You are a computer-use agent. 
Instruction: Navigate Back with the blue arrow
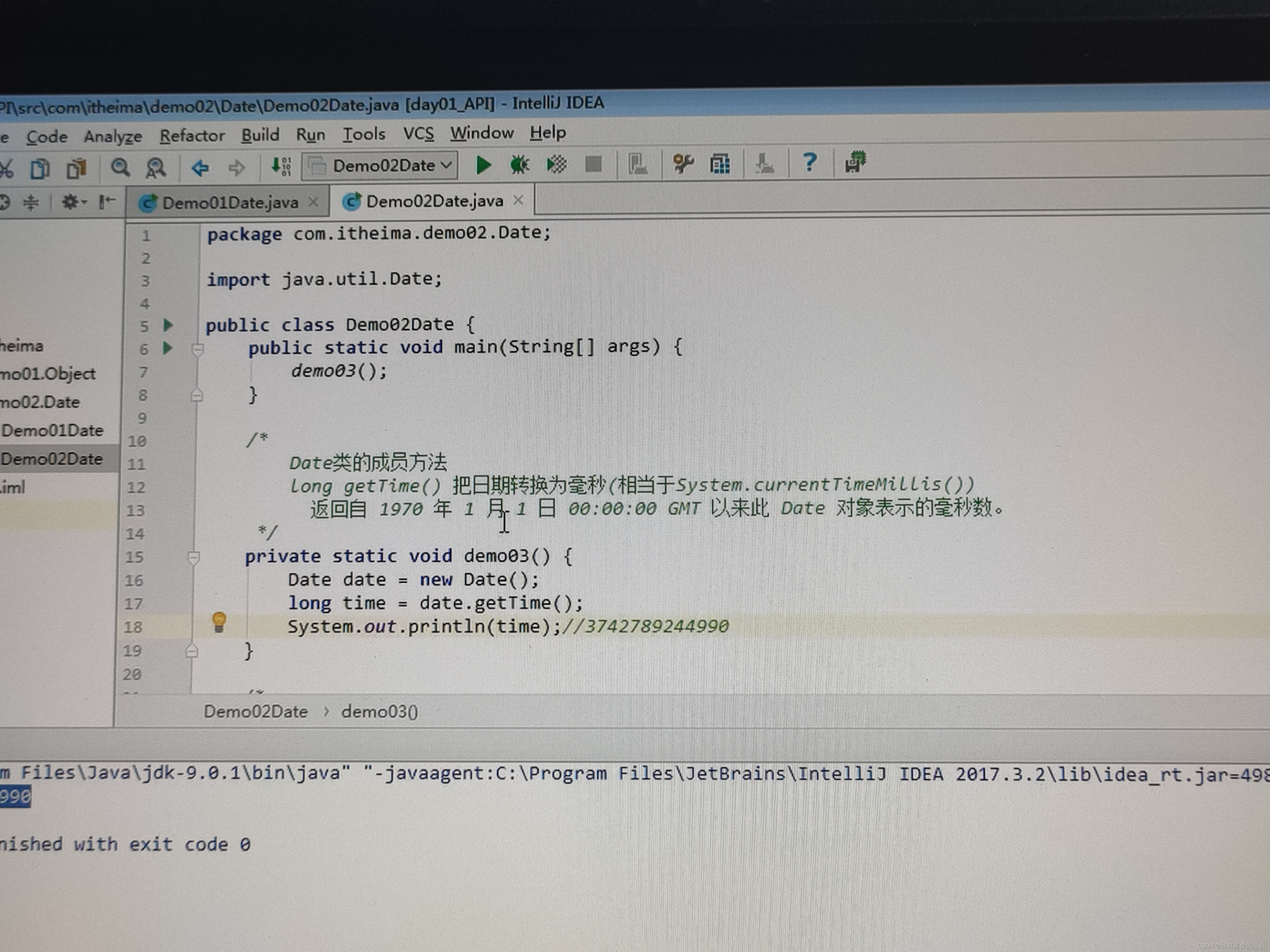[200, 168]
